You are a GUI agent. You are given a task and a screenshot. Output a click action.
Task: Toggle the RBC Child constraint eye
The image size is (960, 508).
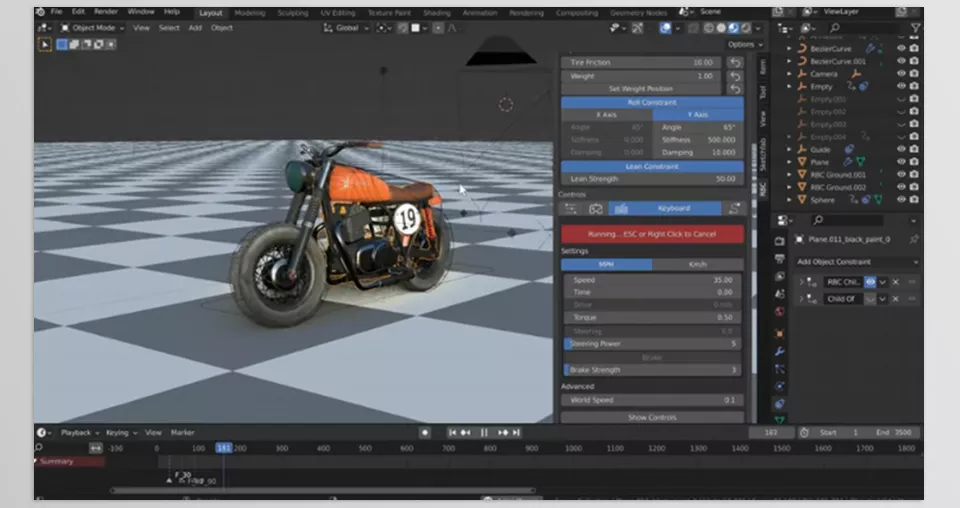[x=870, y=282]
